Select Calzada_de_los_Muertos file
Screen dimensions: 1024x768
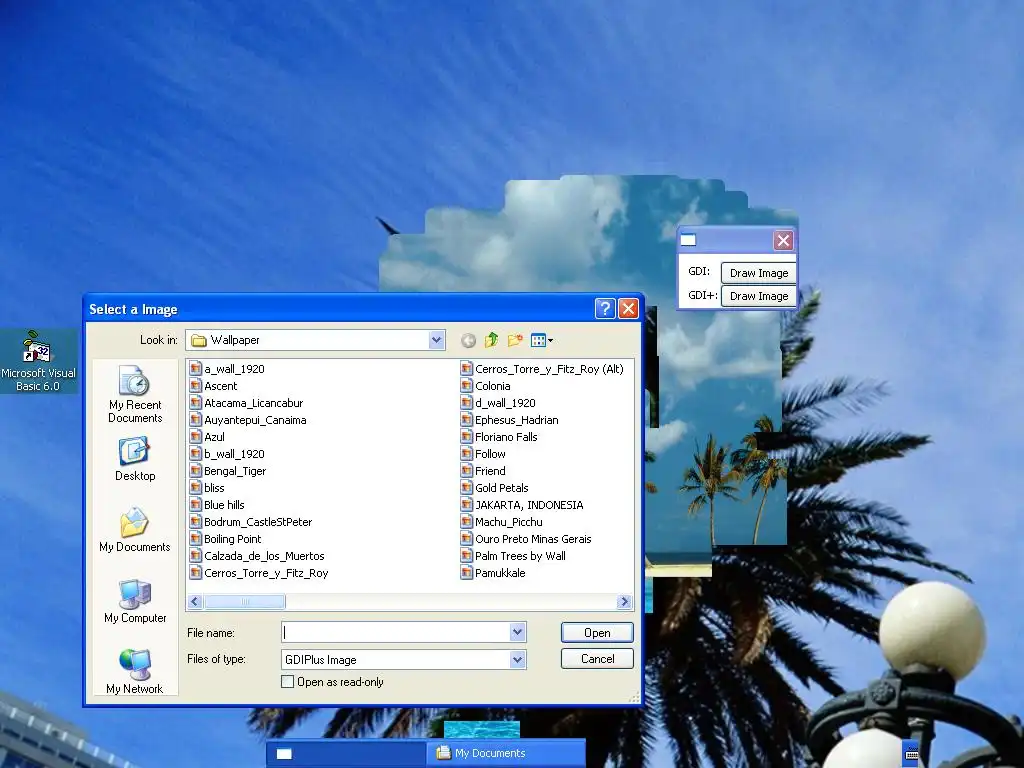click(257, 556)
